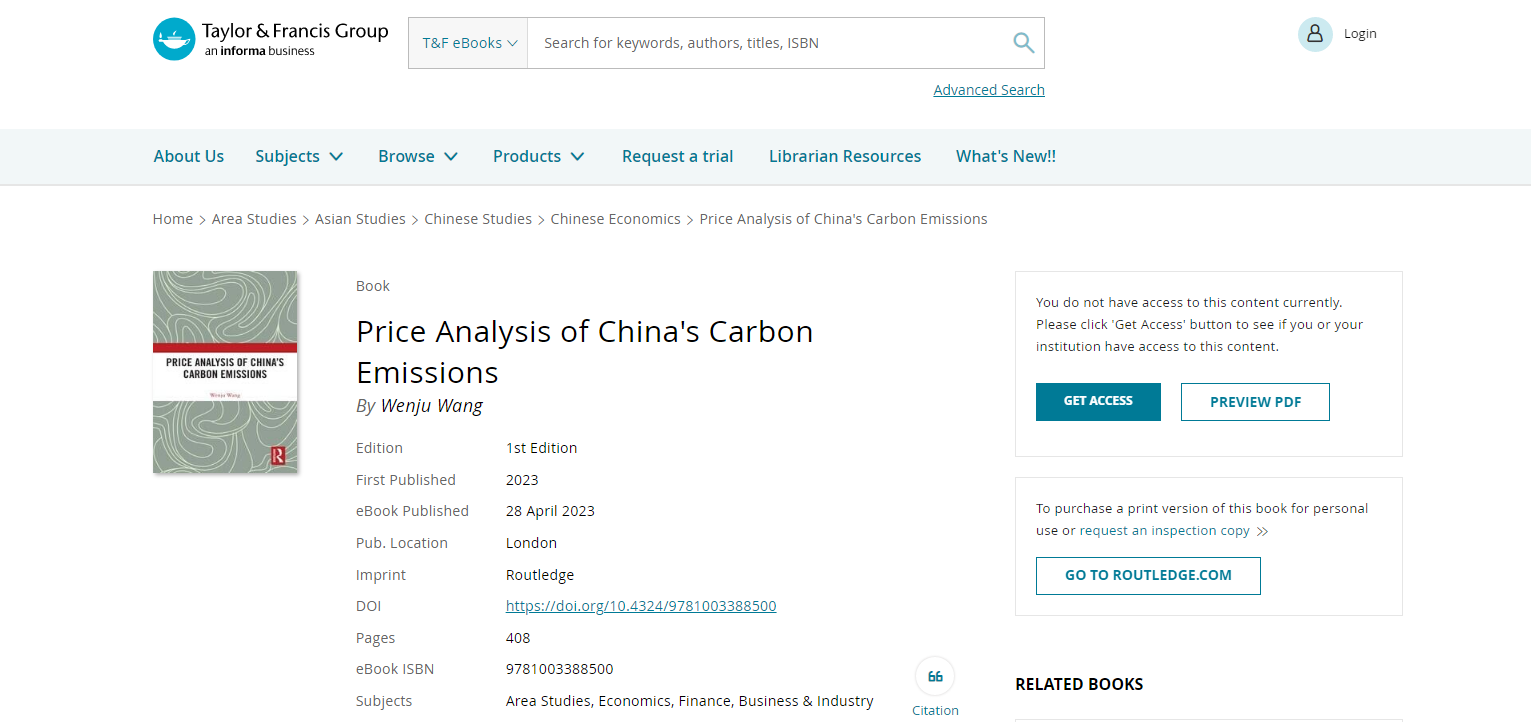Click author name Wenju Wang
The width and height of the screenshot is (1531, 722).
click(x=432, y=406)
